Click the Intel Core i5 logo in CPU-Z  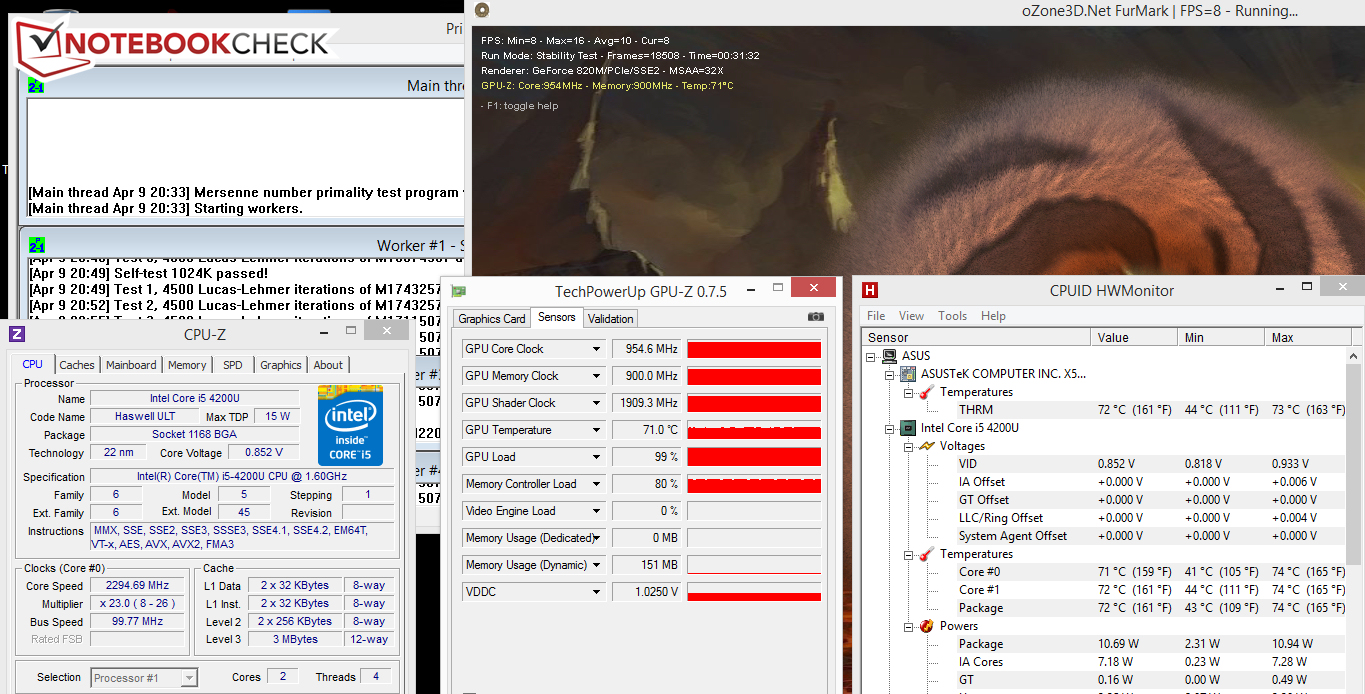pyautogui.click(x=350, y=425)
